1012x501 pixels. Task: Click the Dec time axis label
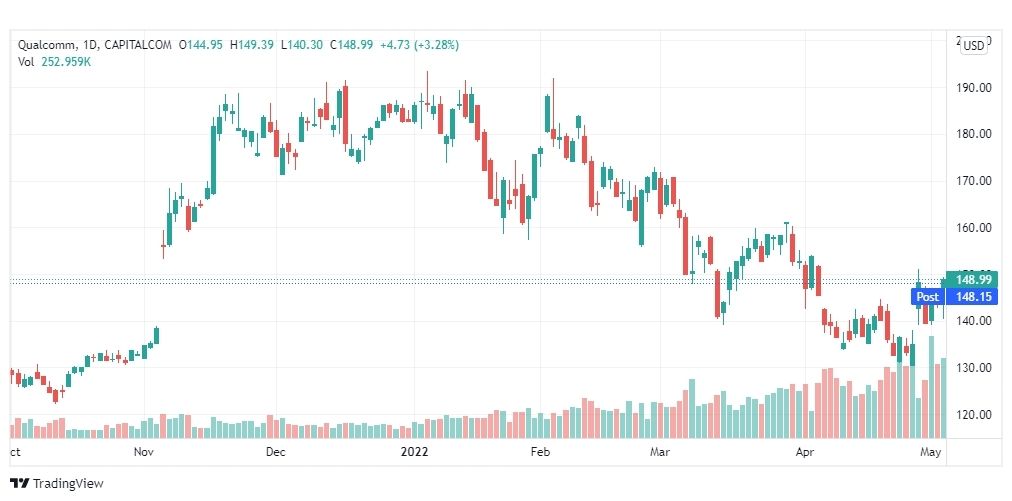[x=276, y=451]
